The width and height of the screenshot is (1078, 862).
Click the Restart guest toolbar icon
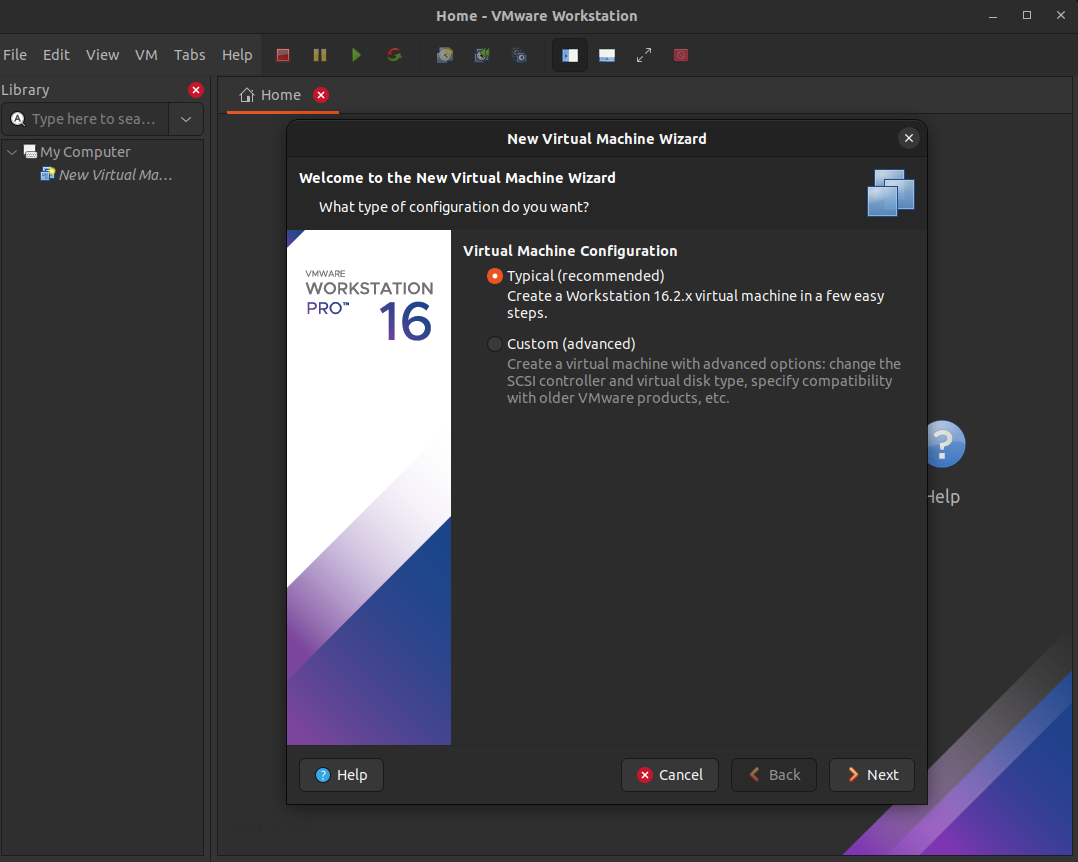click(394, 55)
